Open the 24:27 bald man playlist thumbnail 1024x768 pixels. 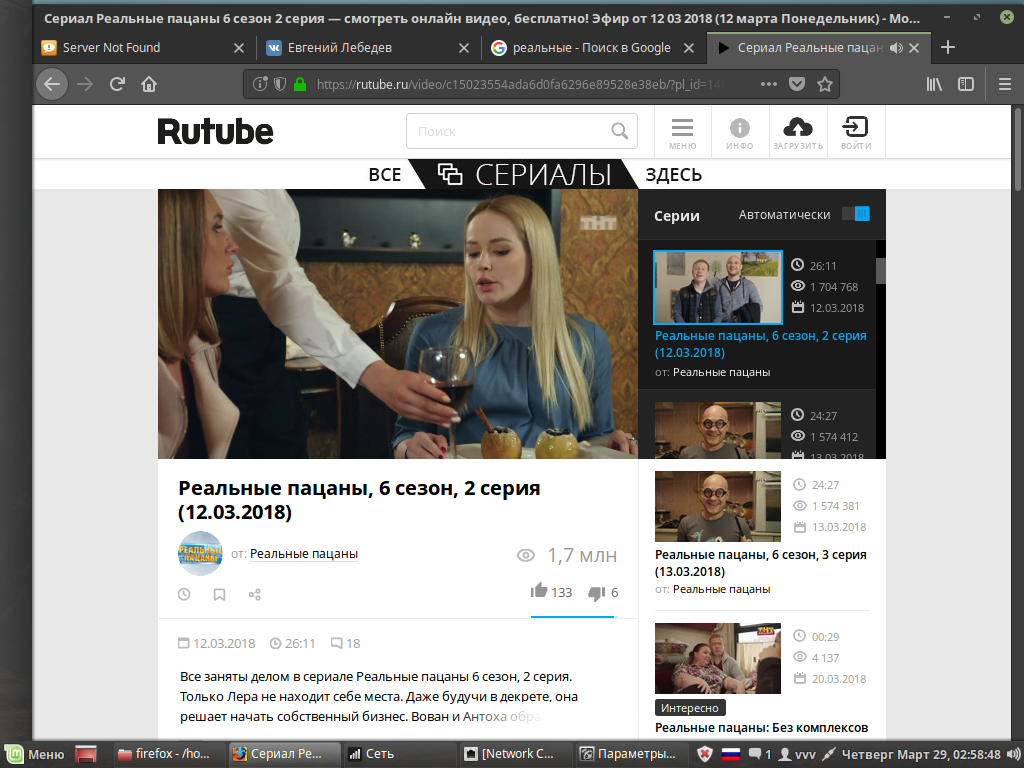pyautogui.click(x=718, y=430)
